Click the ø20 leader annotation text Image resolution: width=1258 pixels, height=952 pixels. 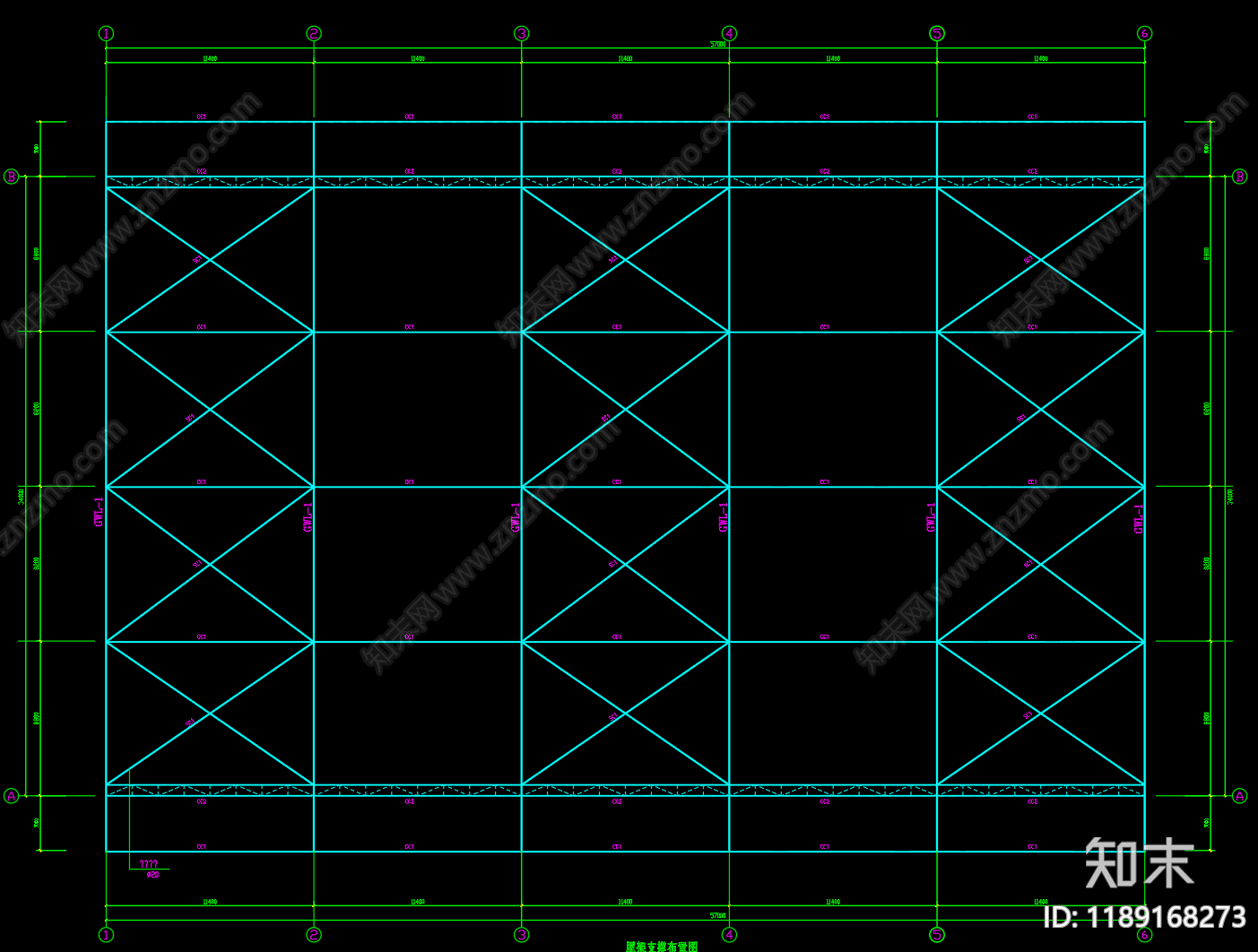point(152,875)
